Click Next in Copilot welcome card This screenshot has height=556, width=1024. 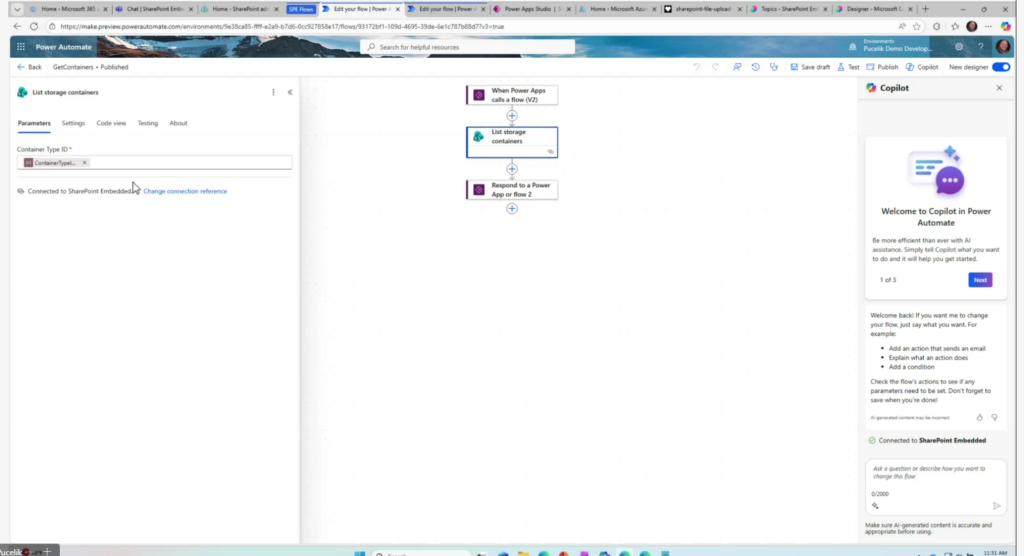tap(980, 280)
